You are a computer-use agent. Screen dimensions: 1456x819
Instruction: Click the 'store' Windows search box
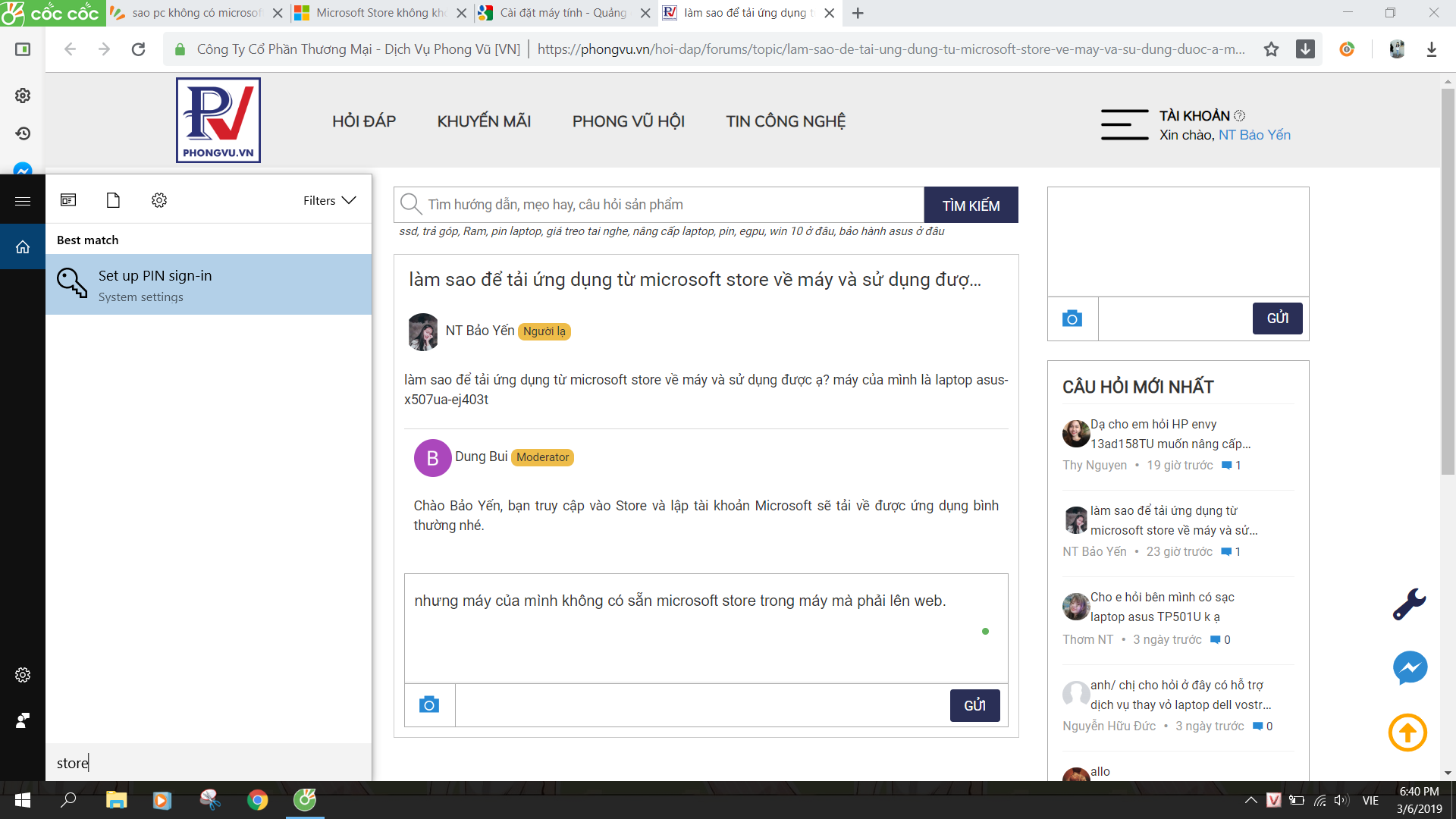point(209,763)
